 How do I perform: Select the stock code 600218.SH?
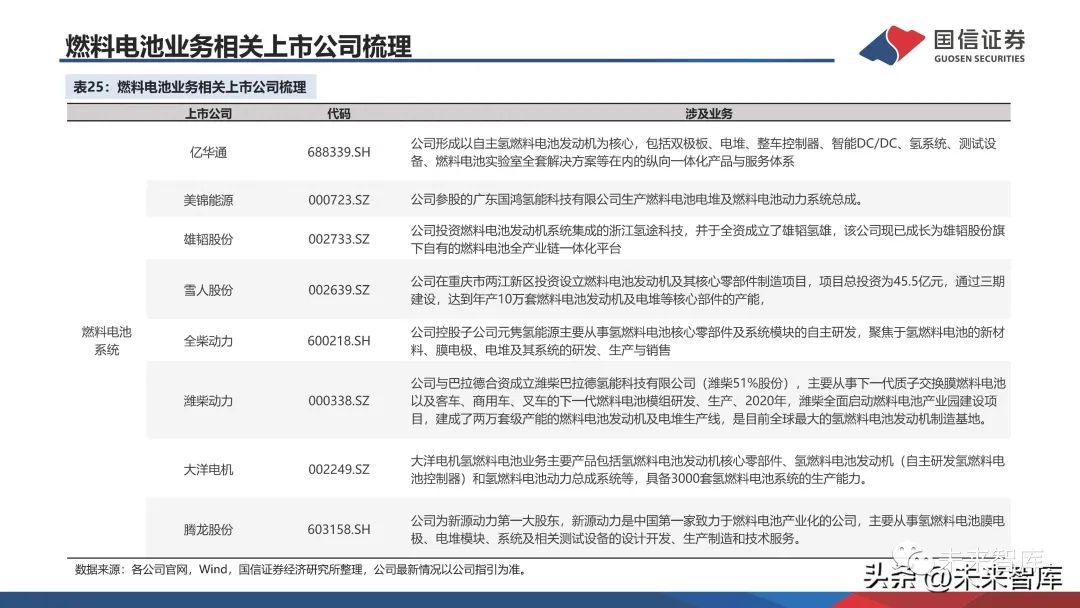[339, 341]
